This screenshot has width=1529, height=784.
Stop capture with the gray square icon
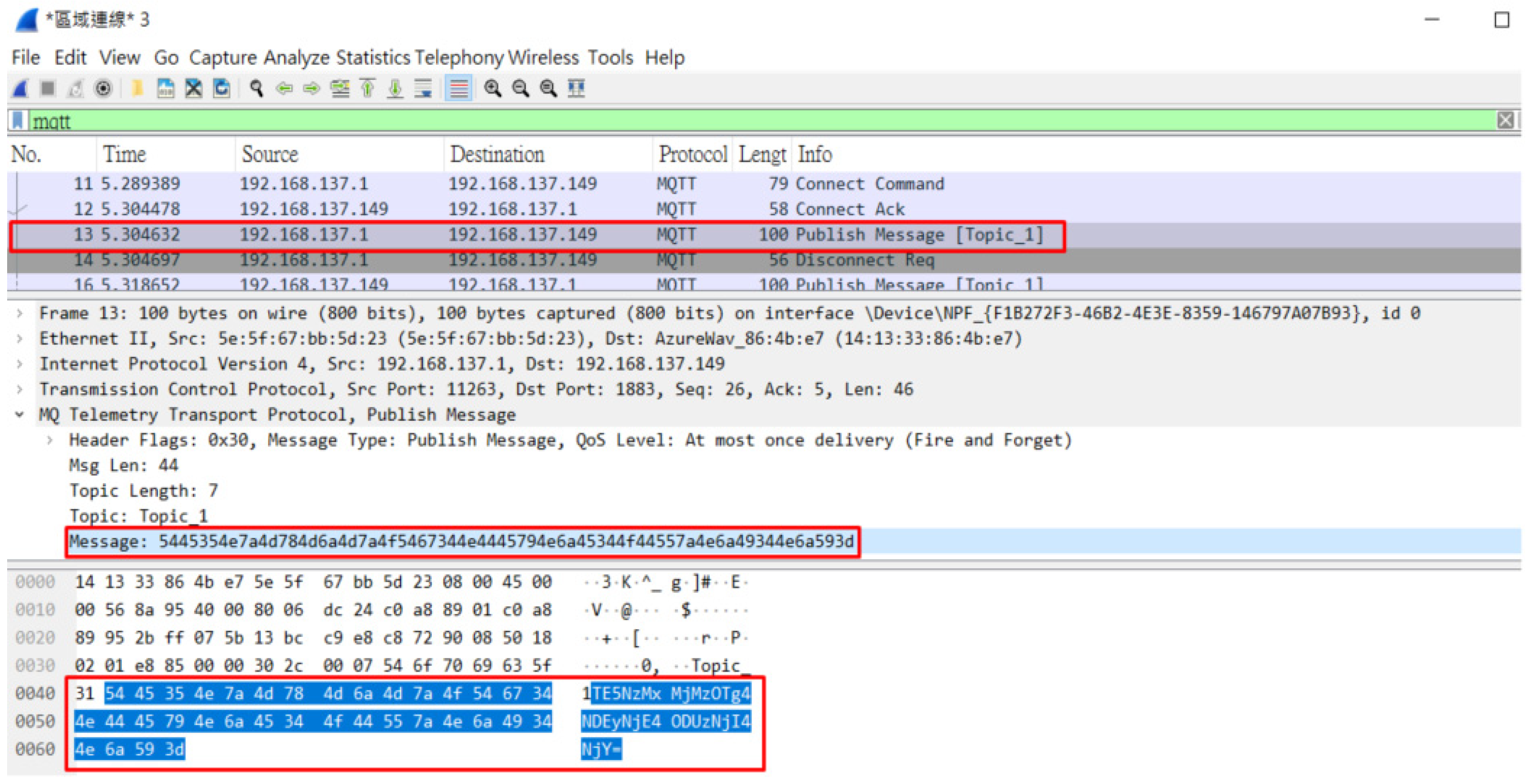tap(48, 89)
